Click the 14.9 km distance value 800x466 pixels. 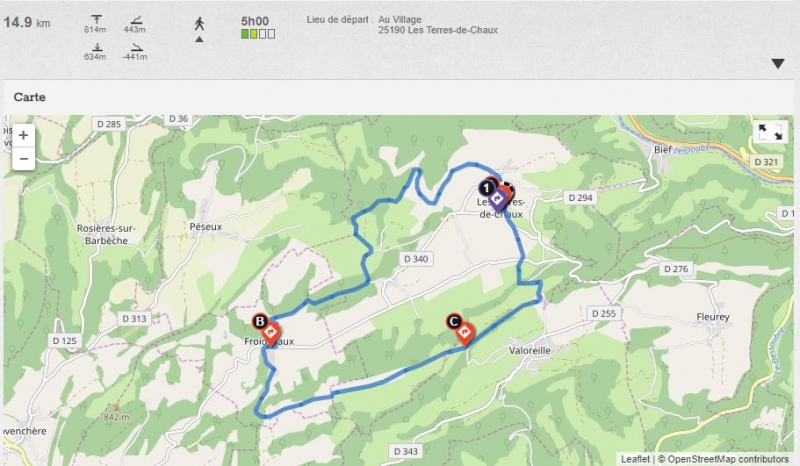pyautogui.click(x=27, y=22)
